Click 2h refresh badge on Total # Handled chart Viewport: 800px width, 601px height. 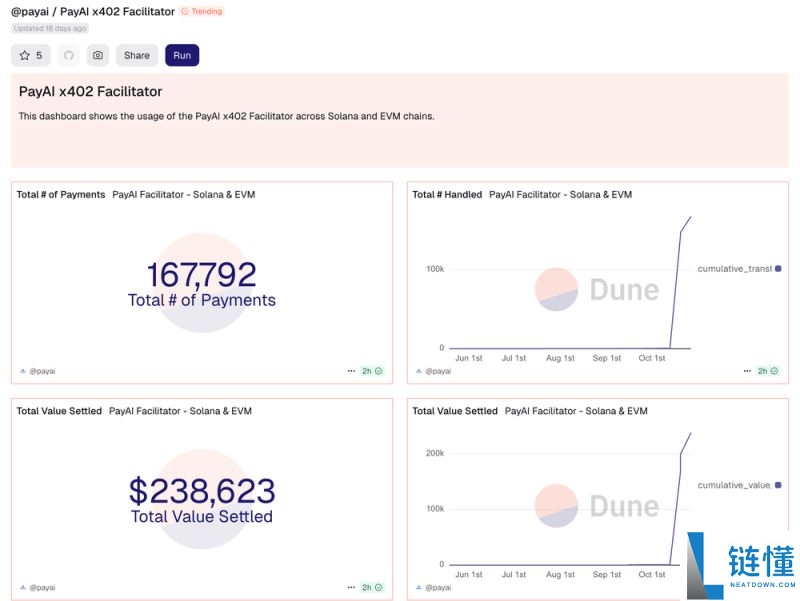768,371
